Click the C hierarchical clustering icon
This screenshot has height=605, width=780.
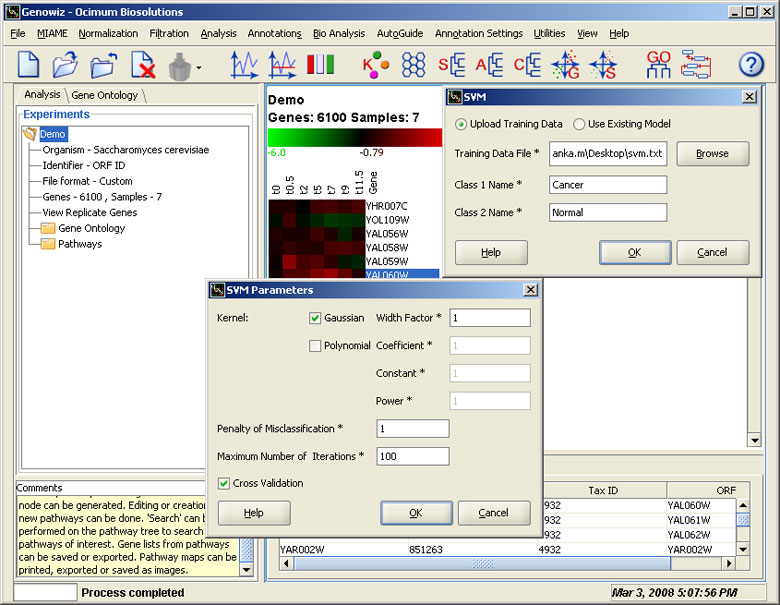coord(527,65)
